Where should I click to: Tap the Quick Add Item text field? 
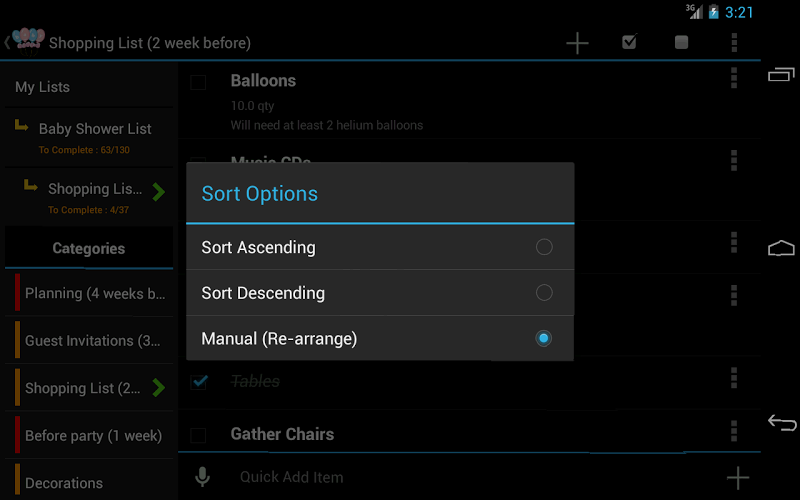pos(460,477)
